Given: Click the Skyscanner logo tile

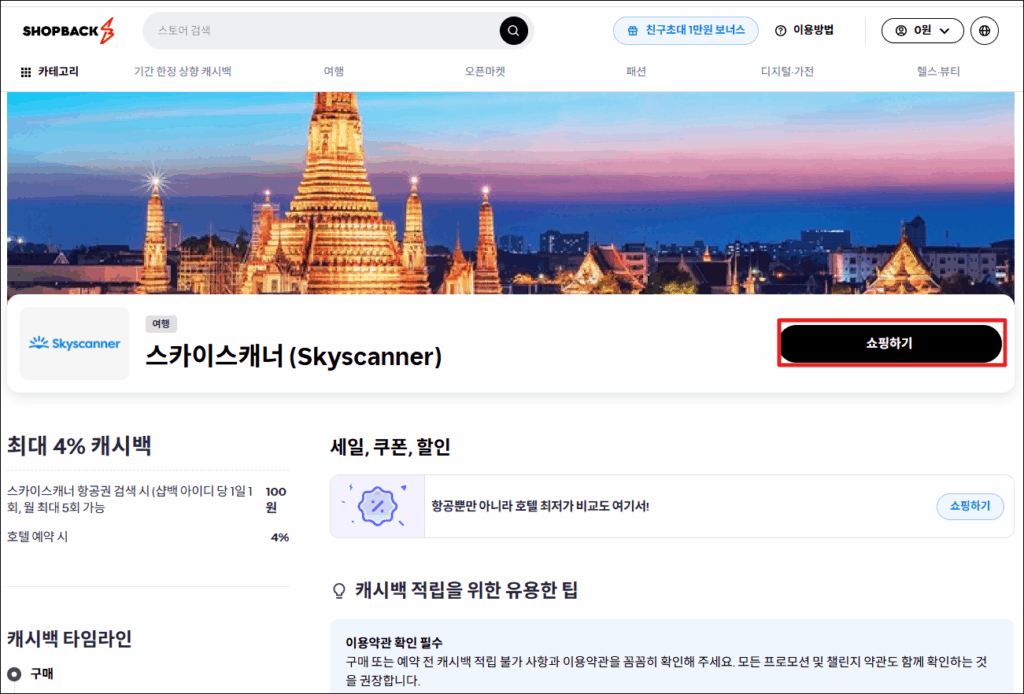Looking at the screenshot, I should coord(74,343).
